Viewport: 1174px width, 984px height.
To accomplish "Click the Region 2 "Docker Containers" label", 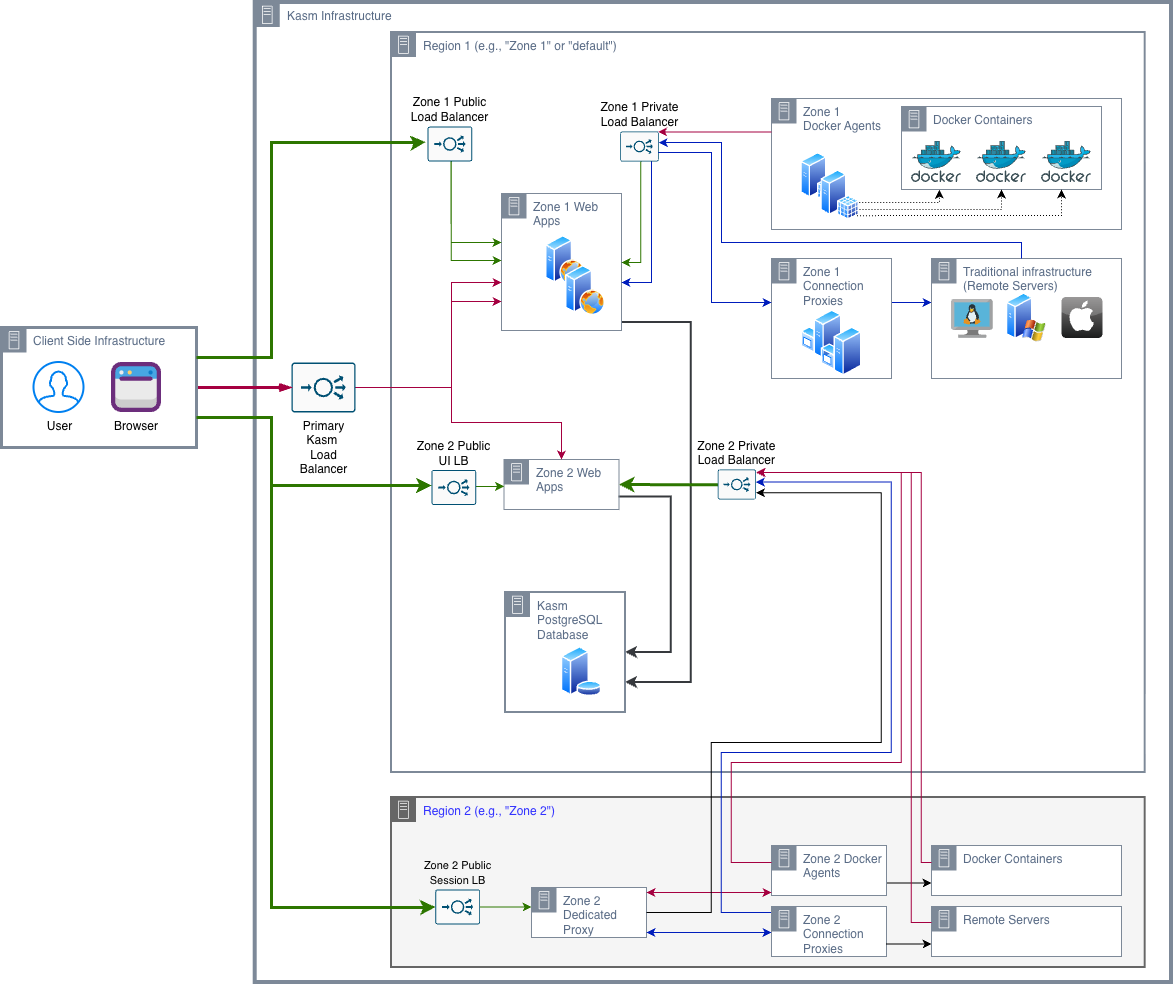I will (x=1012, y=859).
